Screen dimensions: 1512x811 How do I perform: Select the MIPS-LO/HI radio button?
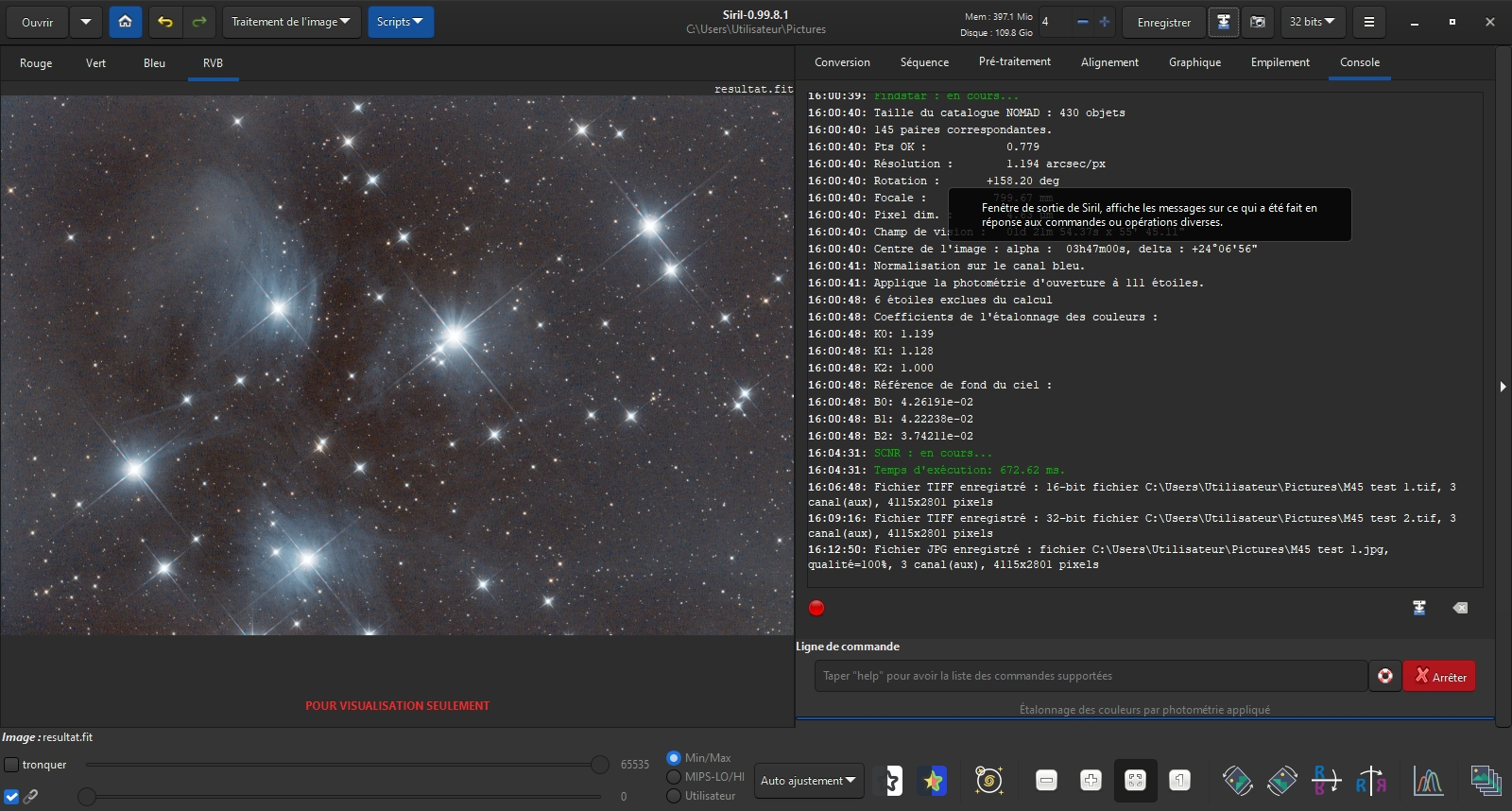(x=674, y=776)
